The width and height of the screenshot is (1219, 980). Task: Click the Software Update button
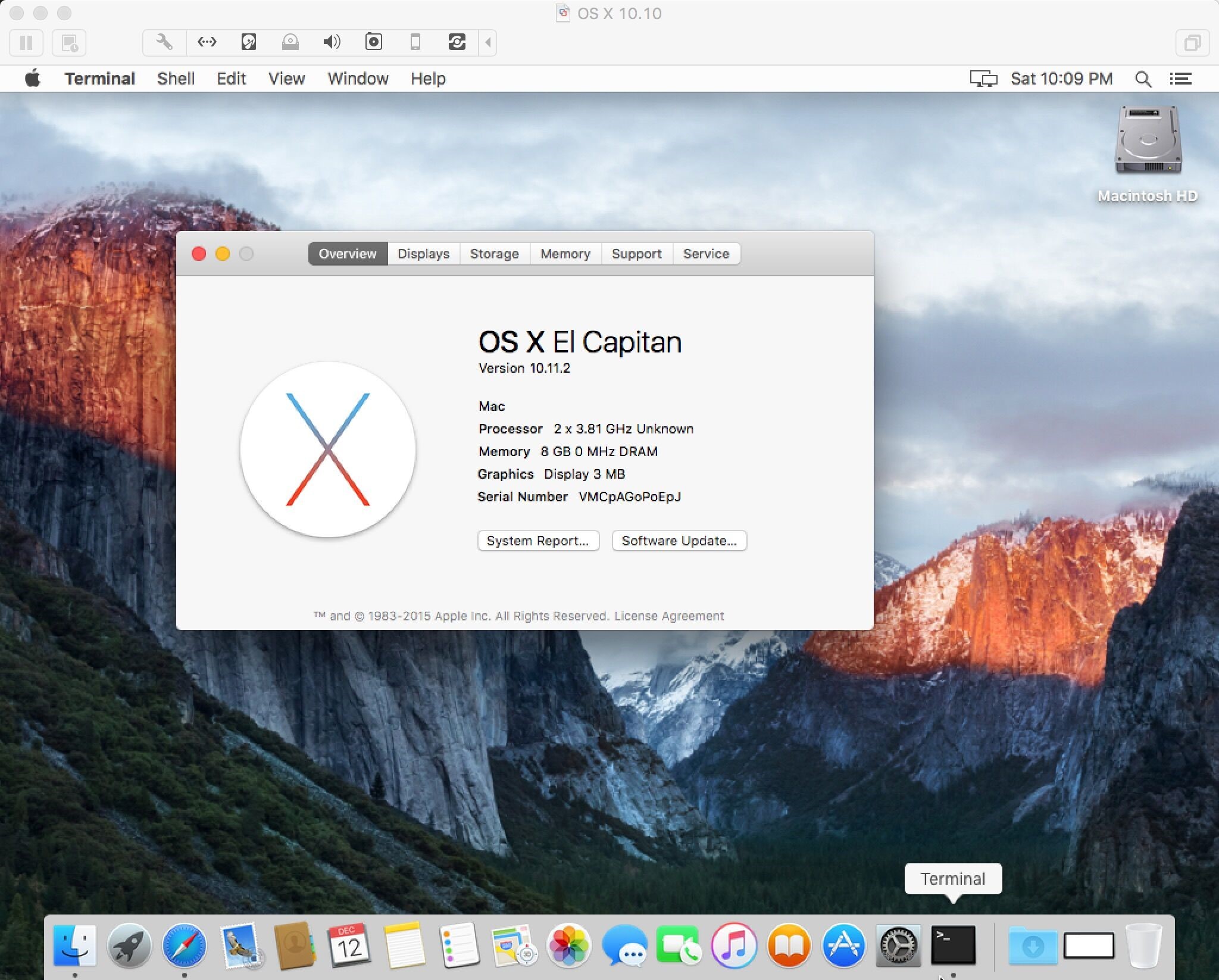coord(679,541)
